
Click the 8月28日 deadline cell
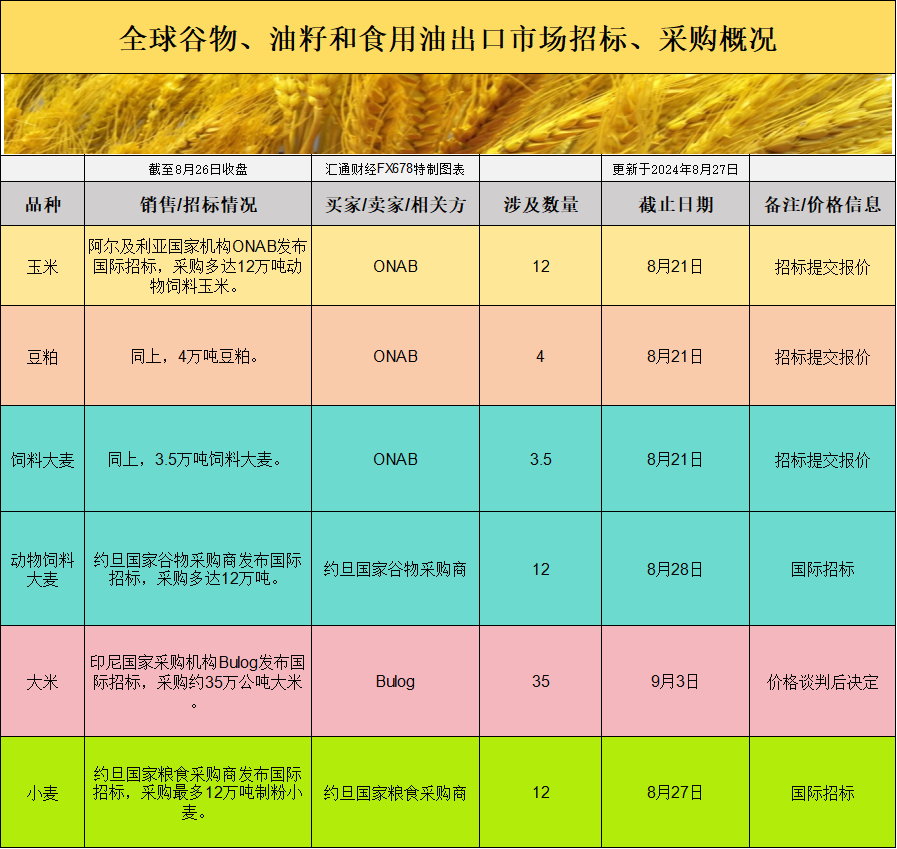pos(675,569)
